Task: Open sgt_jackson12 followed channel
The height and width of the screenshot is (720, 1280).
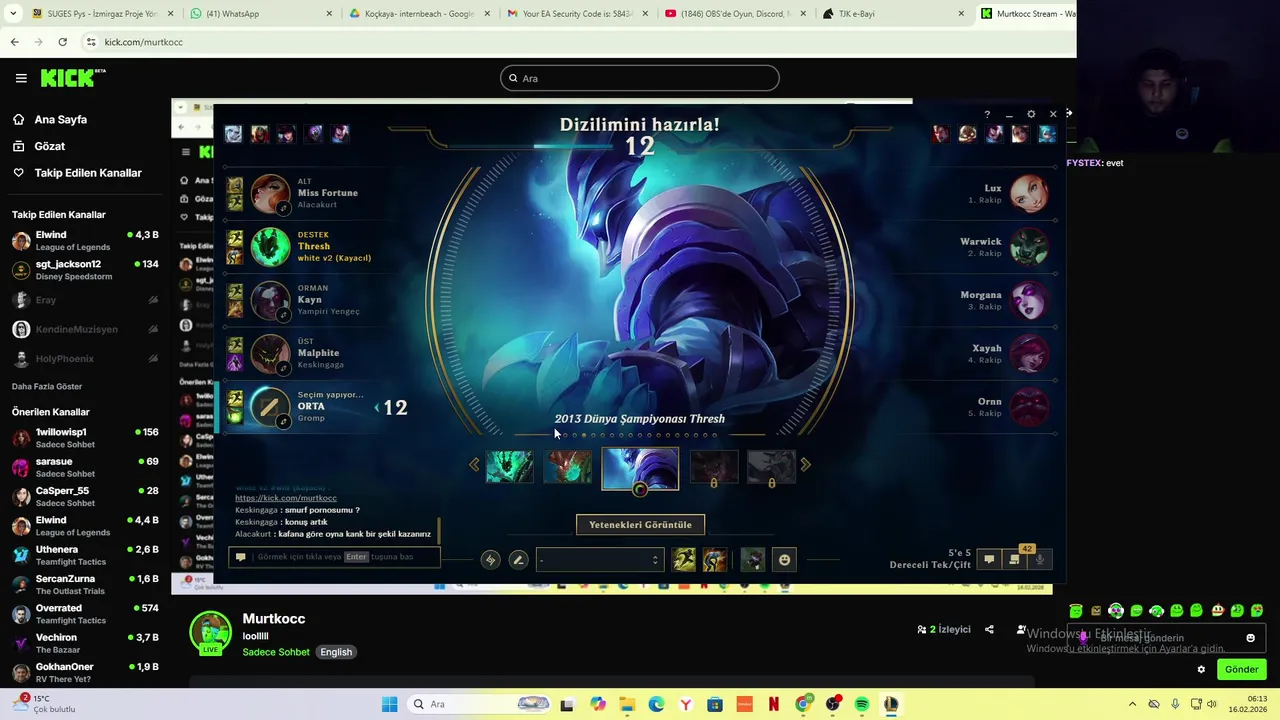Action: coord(85,270)
